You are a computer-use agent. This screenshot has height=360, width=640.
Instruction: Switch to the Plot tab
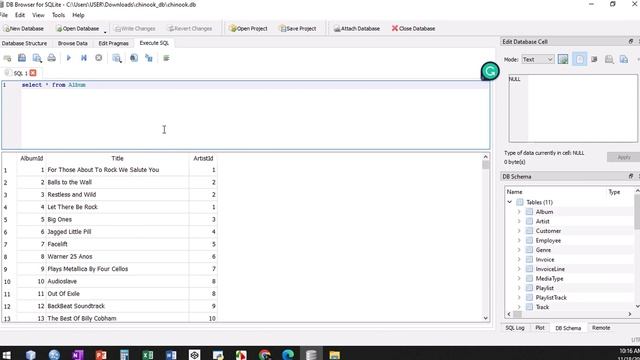540,328
